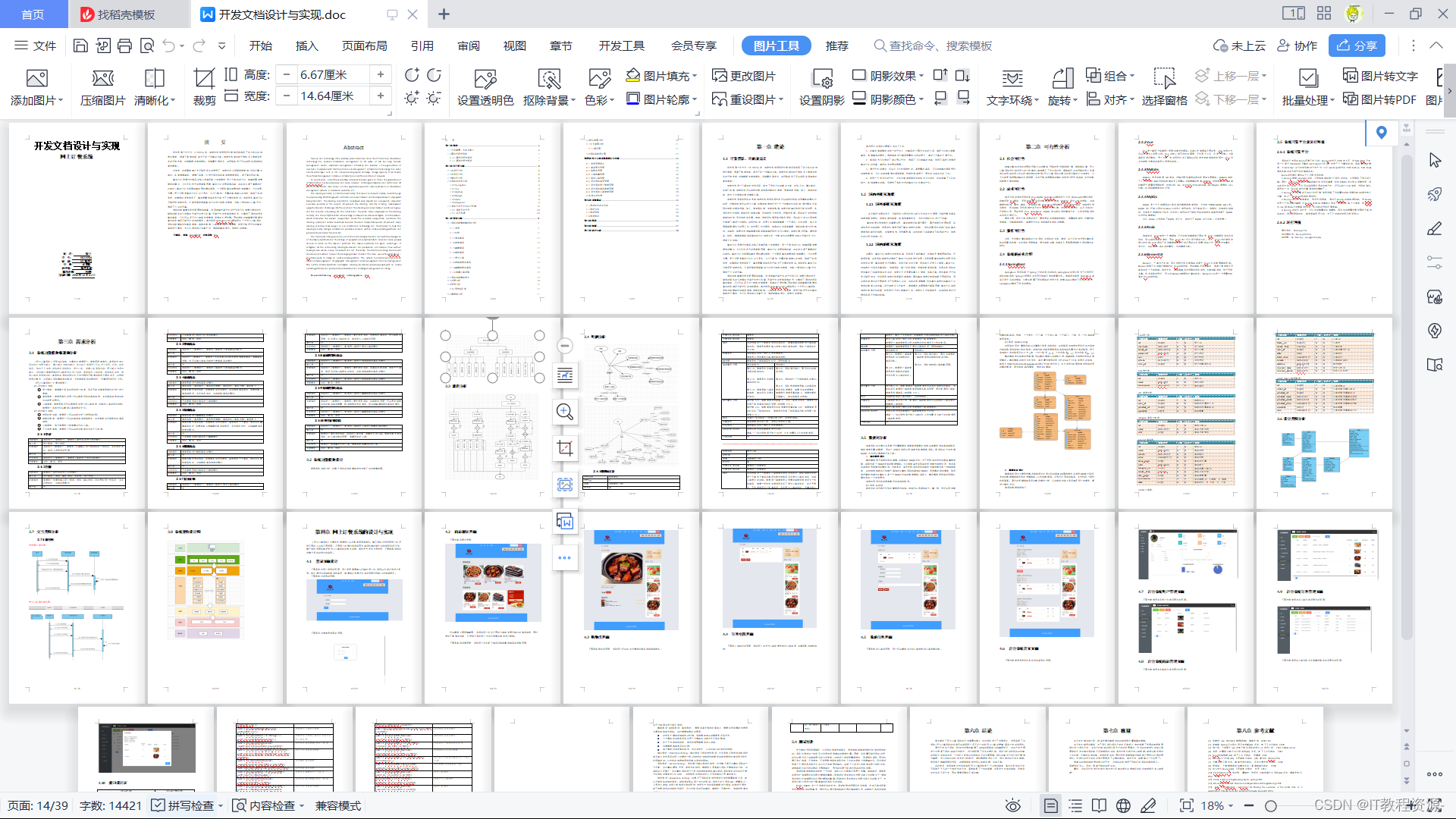Image resolution: width=1456 pixels, height=819 pixels.
Task: Click Selection Pane (选择窗格) icon
Action: tap(1165, 86)
